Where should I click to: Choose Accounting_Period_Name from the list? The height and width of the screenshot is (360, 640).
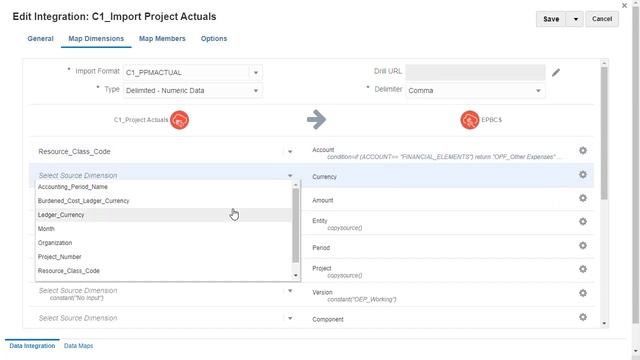click(x=163, y=187)
